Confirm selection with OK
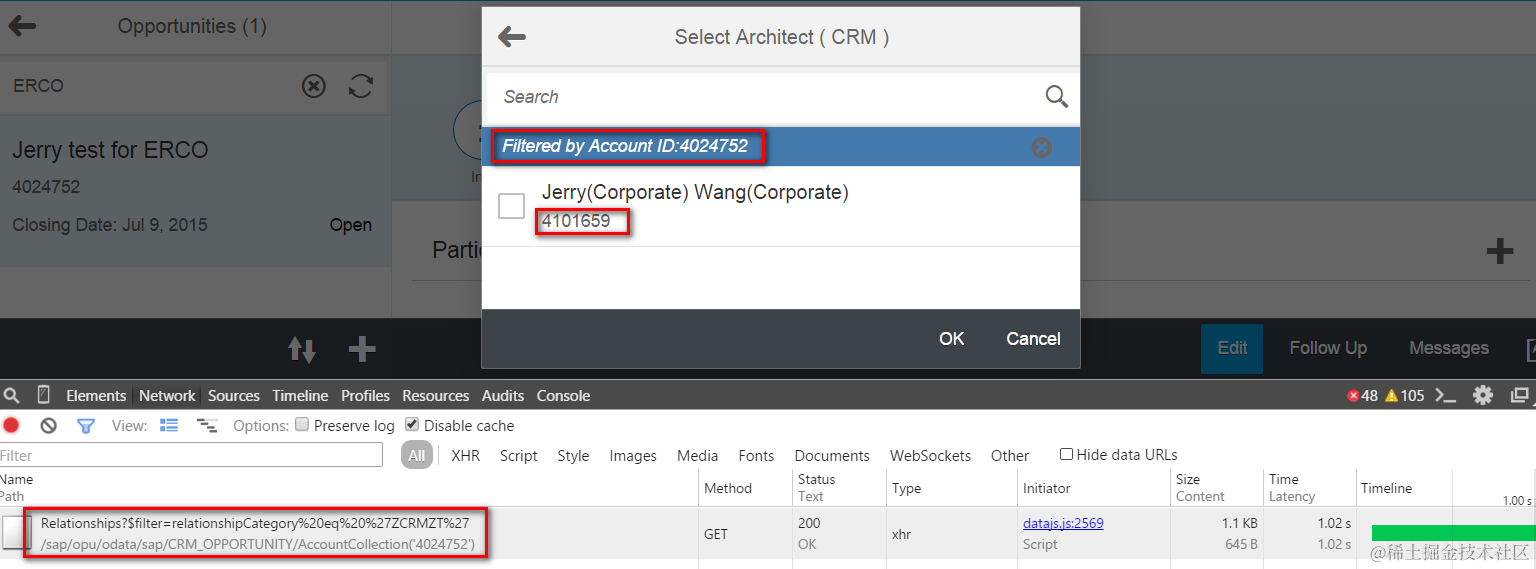 [x=952, y=339]
